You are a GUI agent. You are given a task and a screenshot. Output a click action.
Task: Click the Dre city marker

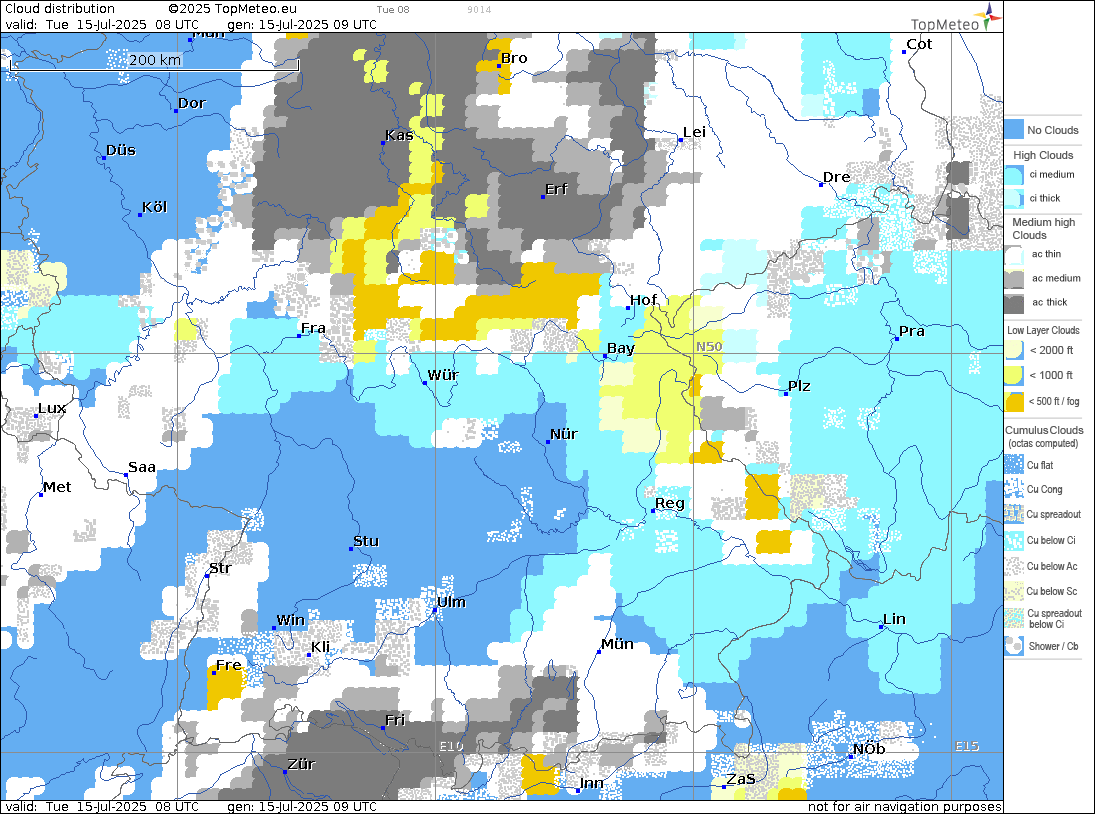pyautogui.click(x=821, y=184)
